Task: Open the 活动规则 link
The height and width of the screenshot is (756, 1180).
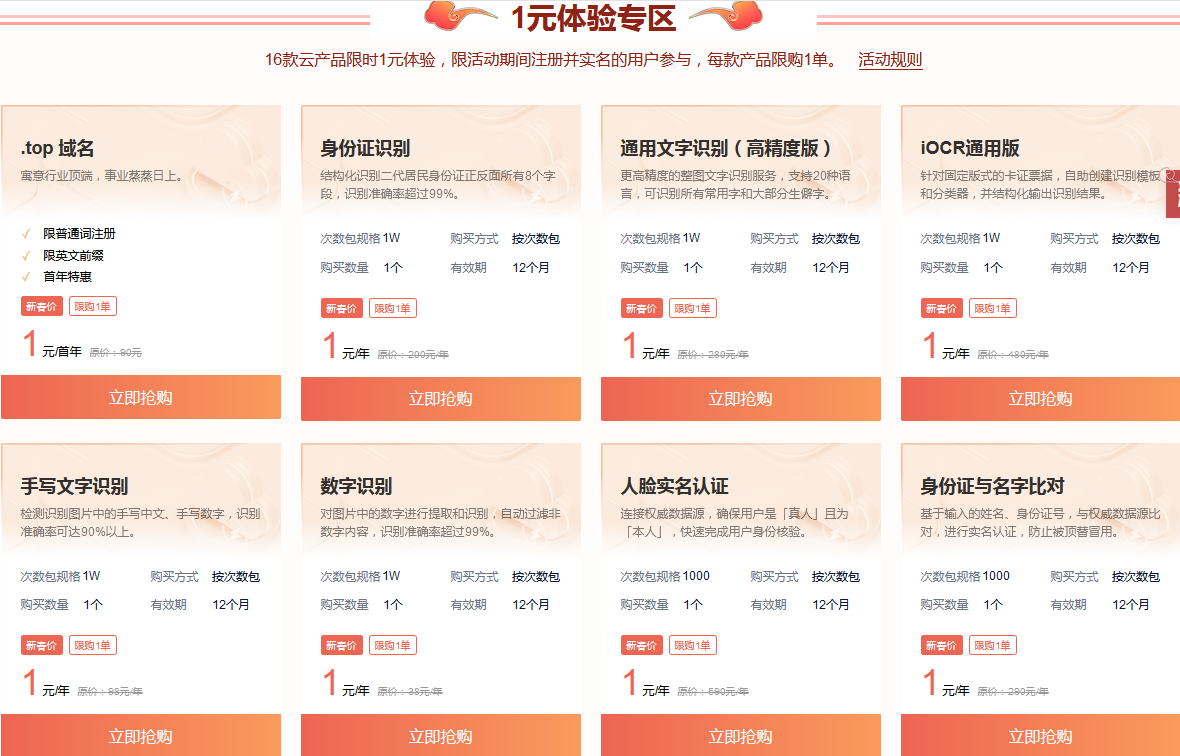Action: [889, 60]
